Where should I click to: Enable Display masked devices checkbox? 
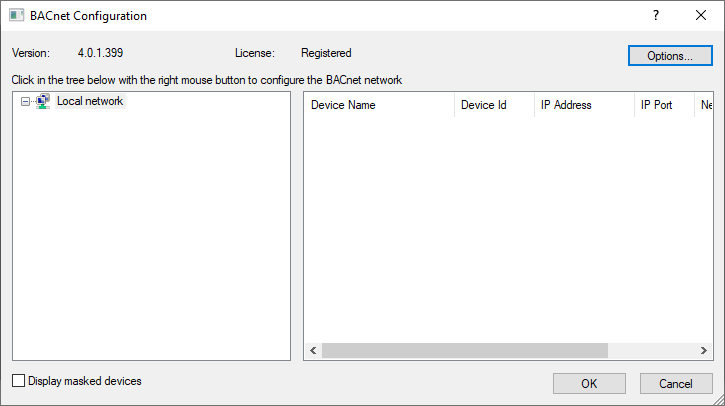click(x=19, y=381)
